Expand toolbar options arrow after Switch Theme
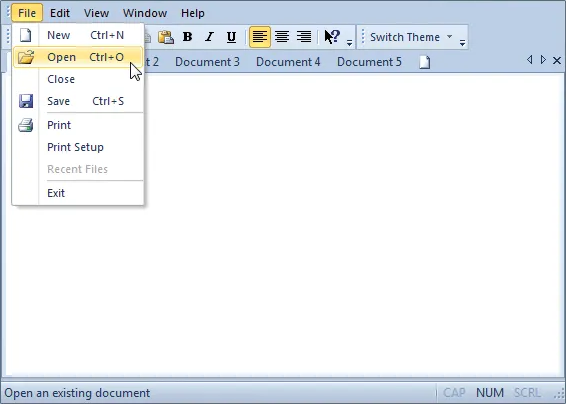566x404 pixels. click(x=462, y=43)
